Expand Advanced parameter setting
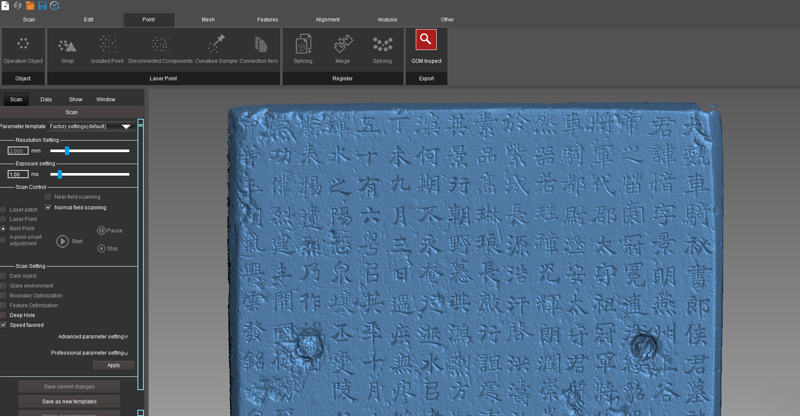The height and width of the screenshot is (417, 800). (x=93, y=337)
